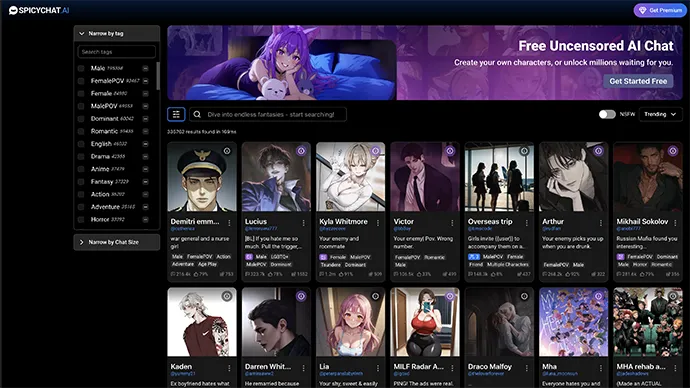Image resolution: width=690 pixels, height=388 pixels.
Task: Click the search magnifier icon
Action: [197, 114]
